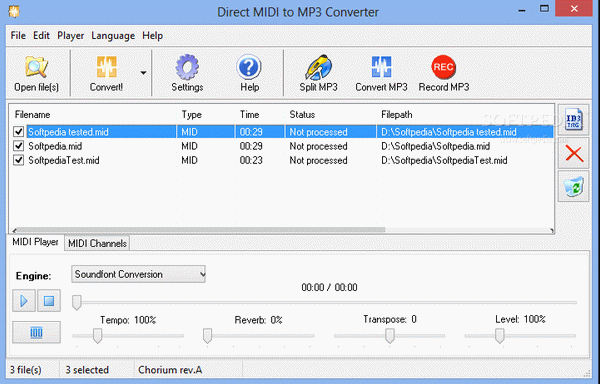Stop MIDI playback
Image resolution: width=600 pixels, height=384 pixels.
(49, 301)
